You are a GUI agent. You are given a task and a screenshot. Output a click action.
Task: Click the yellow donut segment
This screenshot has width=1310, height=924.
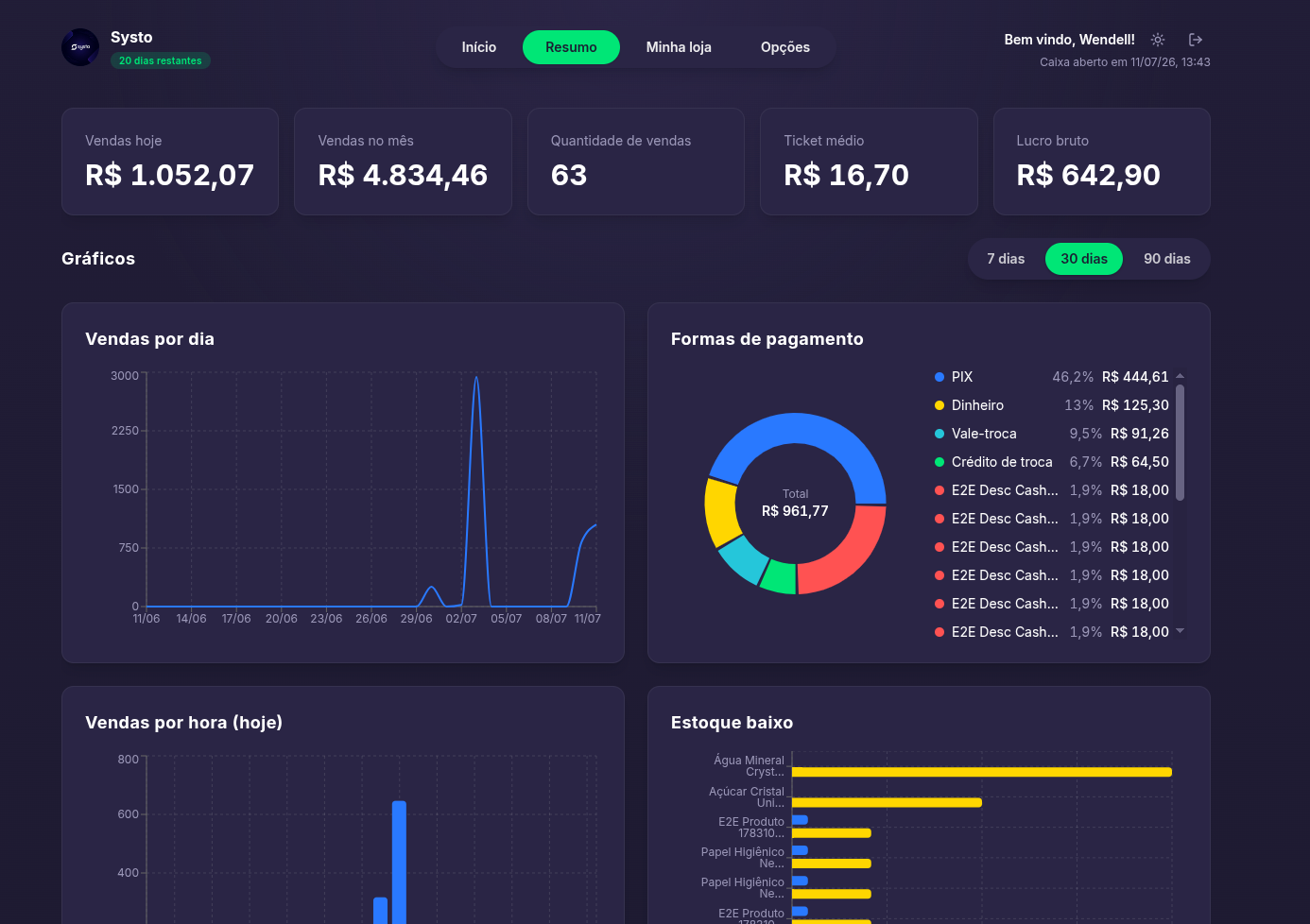click(720, 513)
